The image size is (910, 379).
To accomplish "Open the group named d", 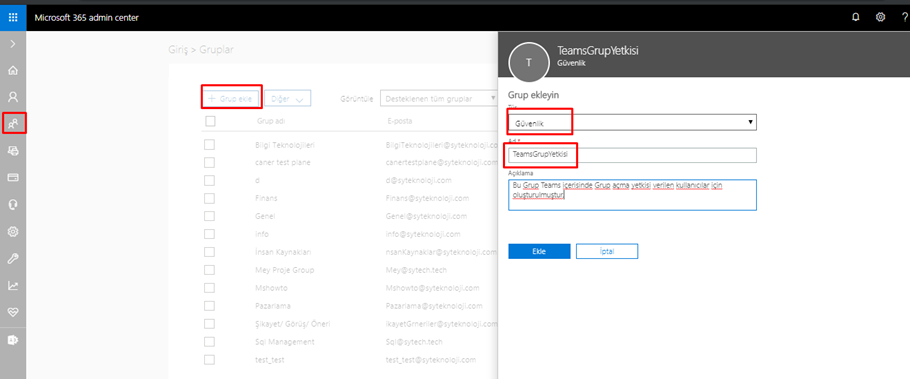I will 257,180.
